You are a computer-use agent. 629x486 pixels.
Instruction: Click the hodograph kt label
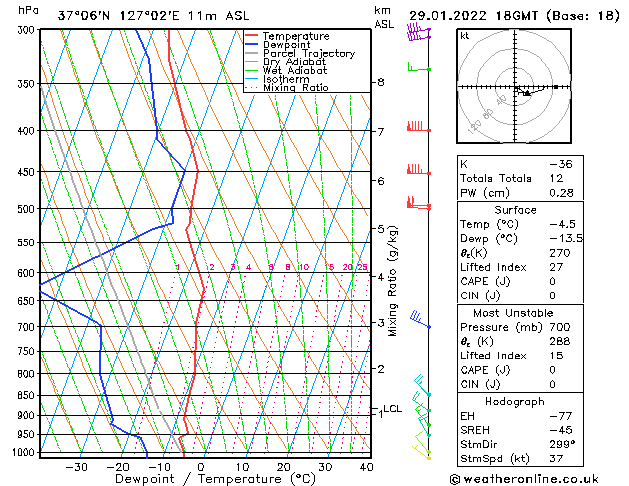465,36
